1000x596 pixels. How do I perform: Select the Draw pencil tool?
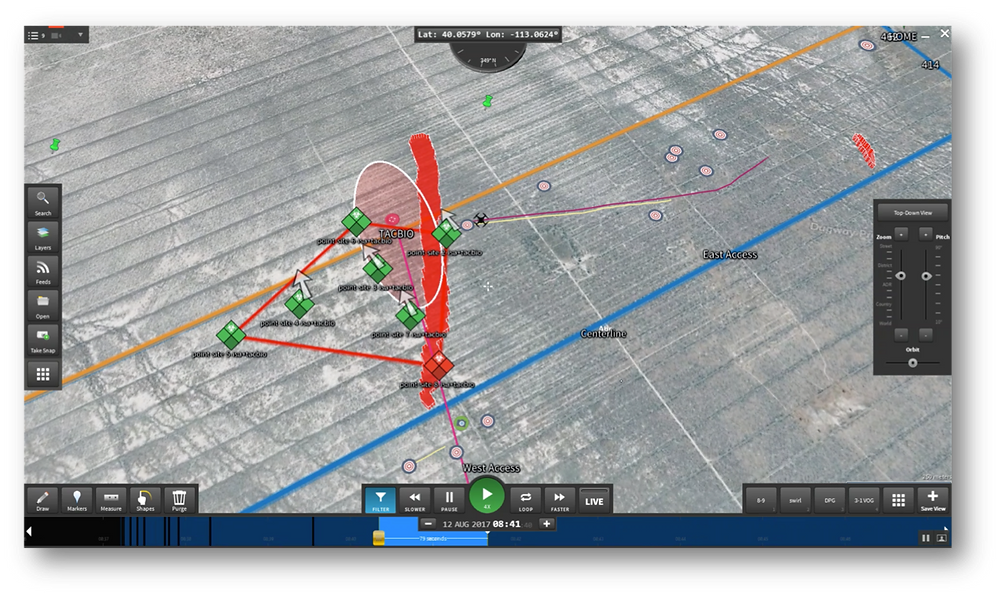[43, 500]
